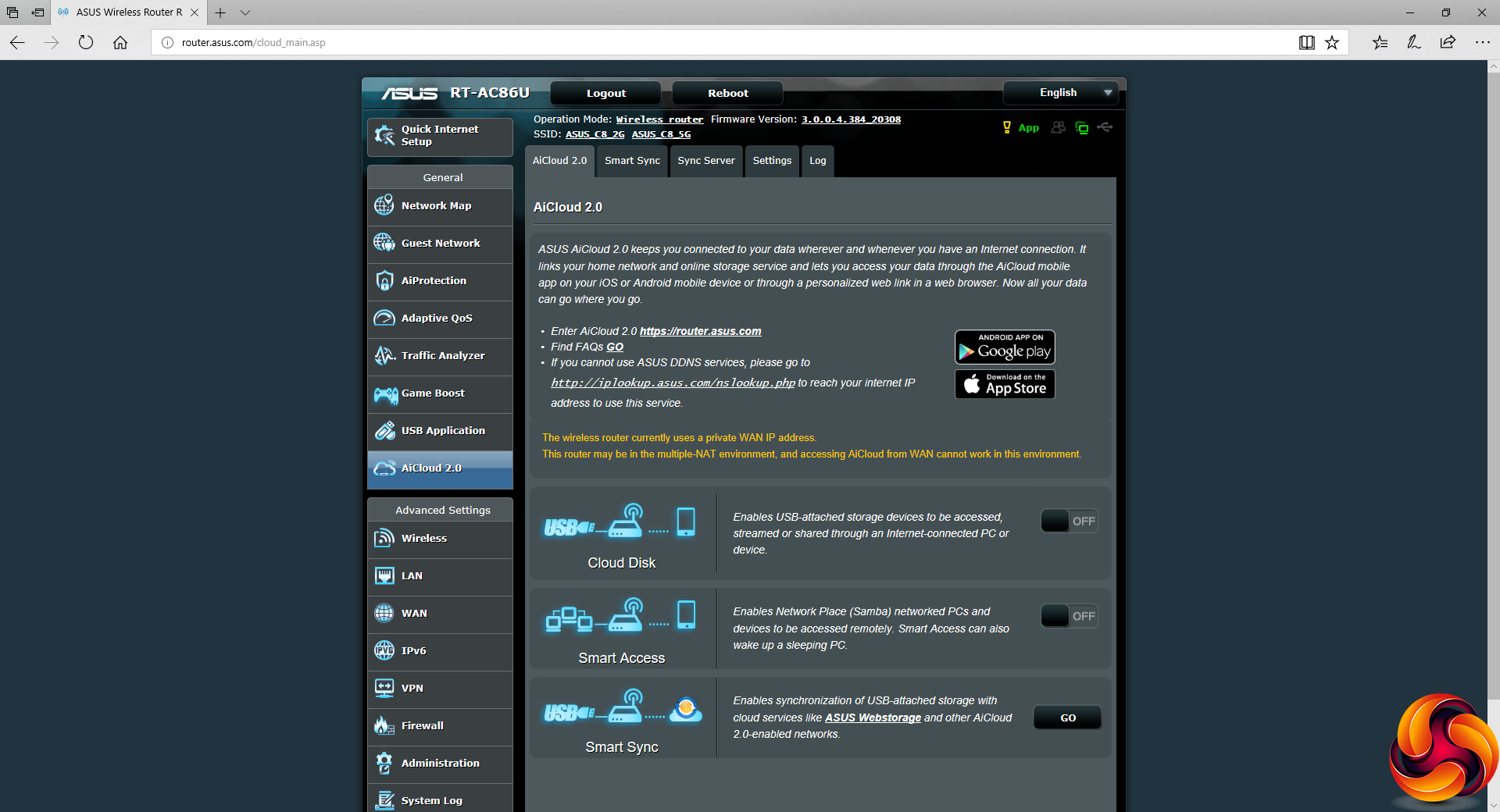This screenshot has width=1500, height=812.
Task: Click the Smart Sync GO button
Action: click(1068, 718)
